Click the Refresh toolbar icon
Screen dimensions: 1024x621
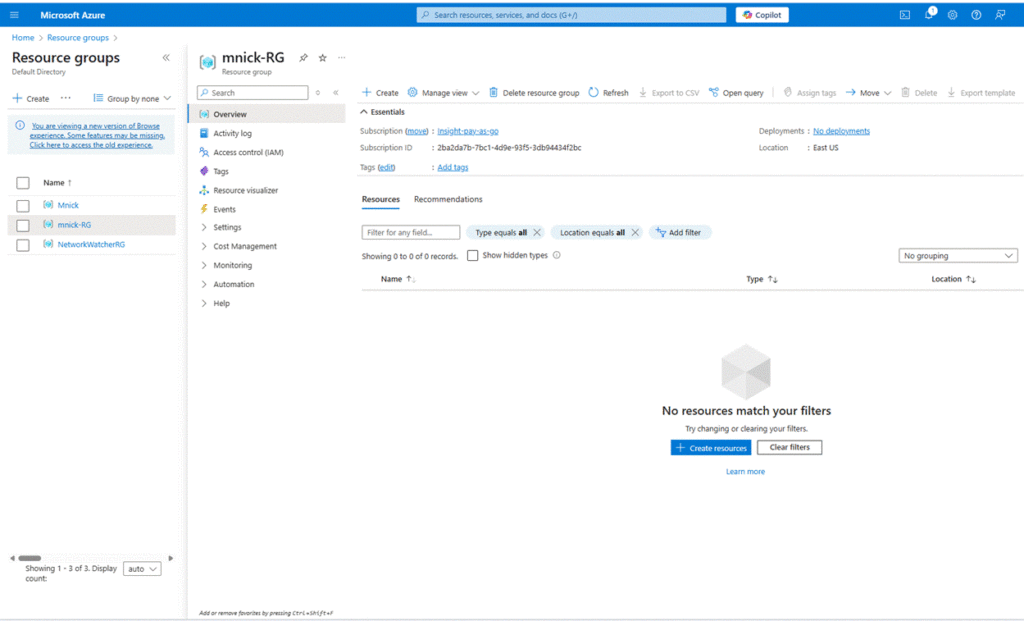click(x=608, y=93)
